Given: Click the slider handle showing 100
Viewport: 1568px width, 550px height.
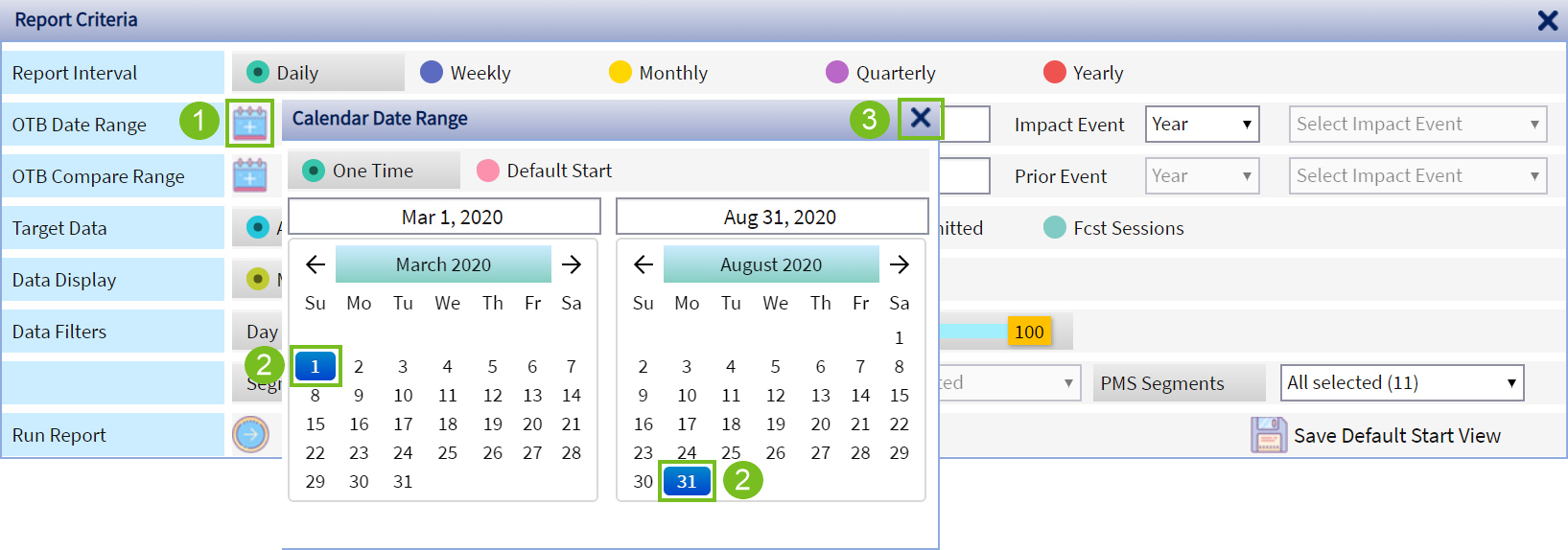Looking at the screenshot, I should [1029, 332].
